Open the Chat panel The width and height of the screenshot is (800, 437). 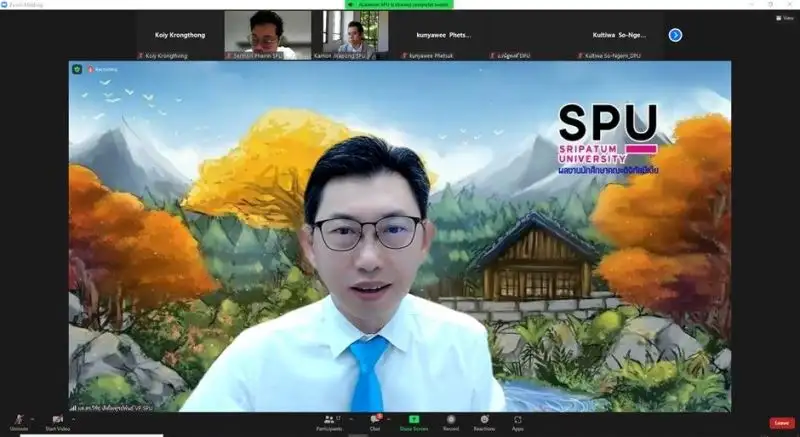[x=375, y=421]
